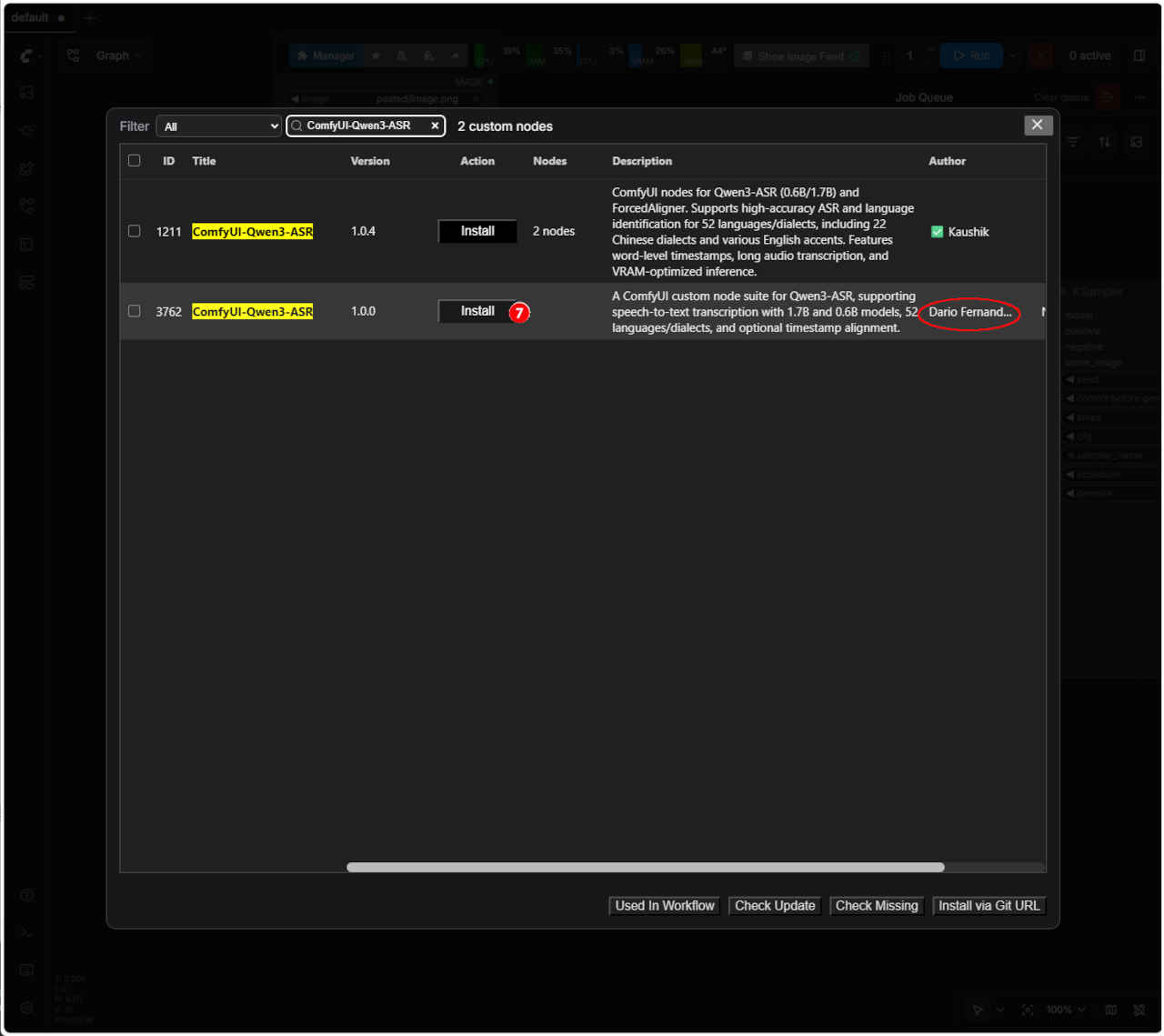Open the dropdown arrow next to Run
Viewport: 1164px width, 1036px height.
click(1013, 55)
